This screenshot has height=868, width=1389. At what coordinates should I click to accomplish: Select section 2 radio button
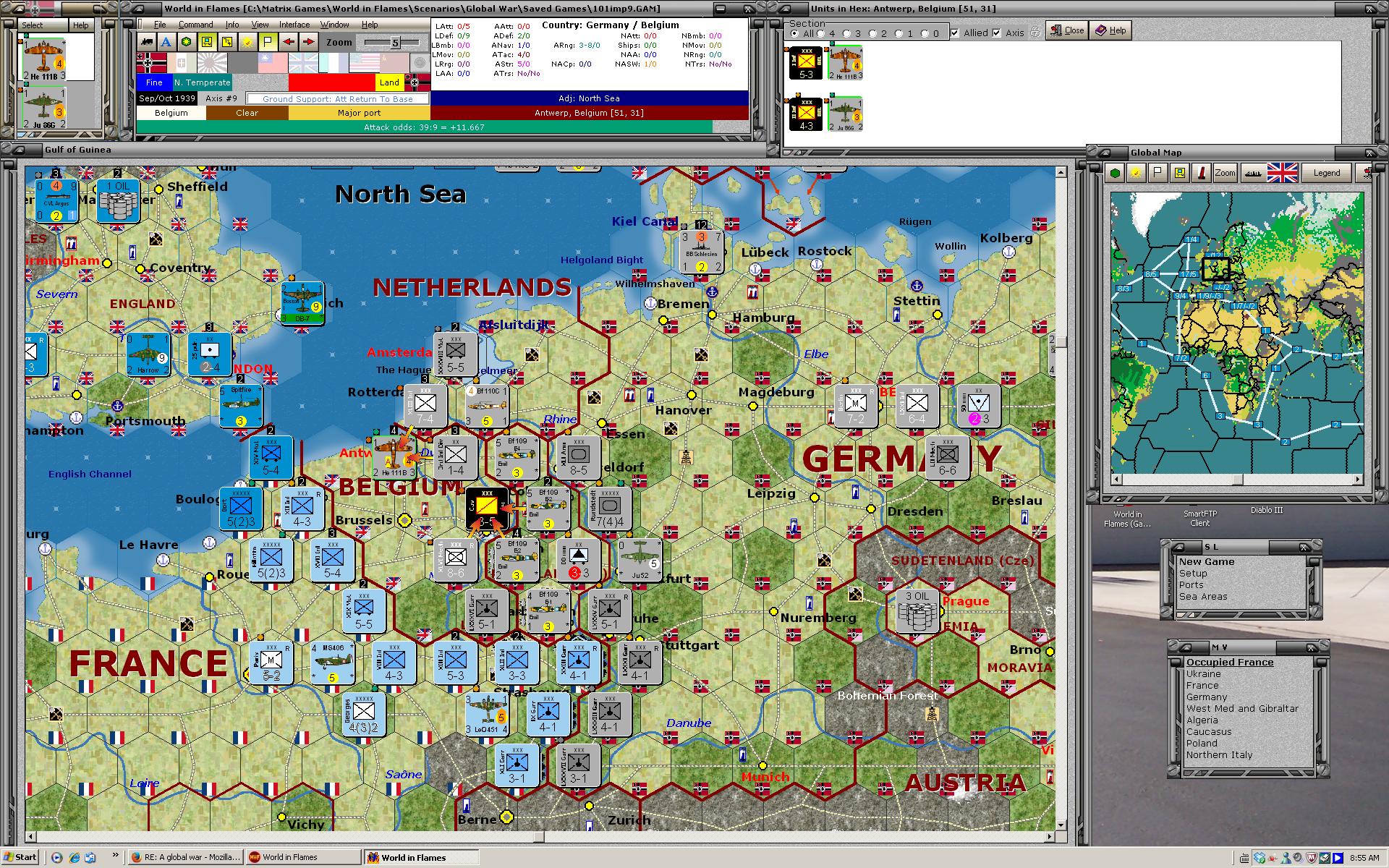pos(872,33)
